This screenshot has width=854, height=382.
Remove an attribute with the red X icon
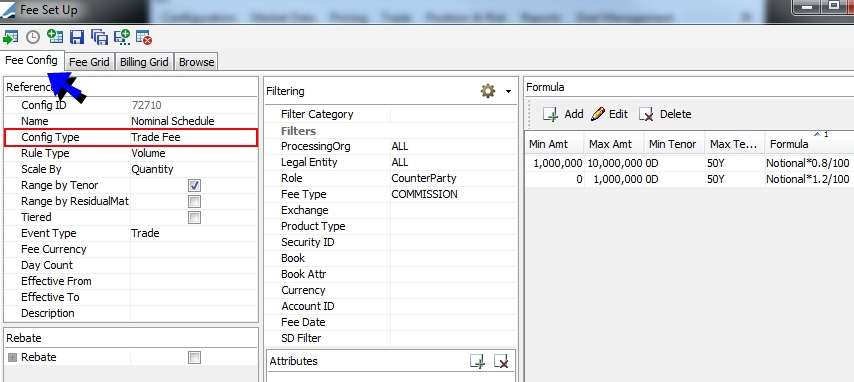click(501, 361)
